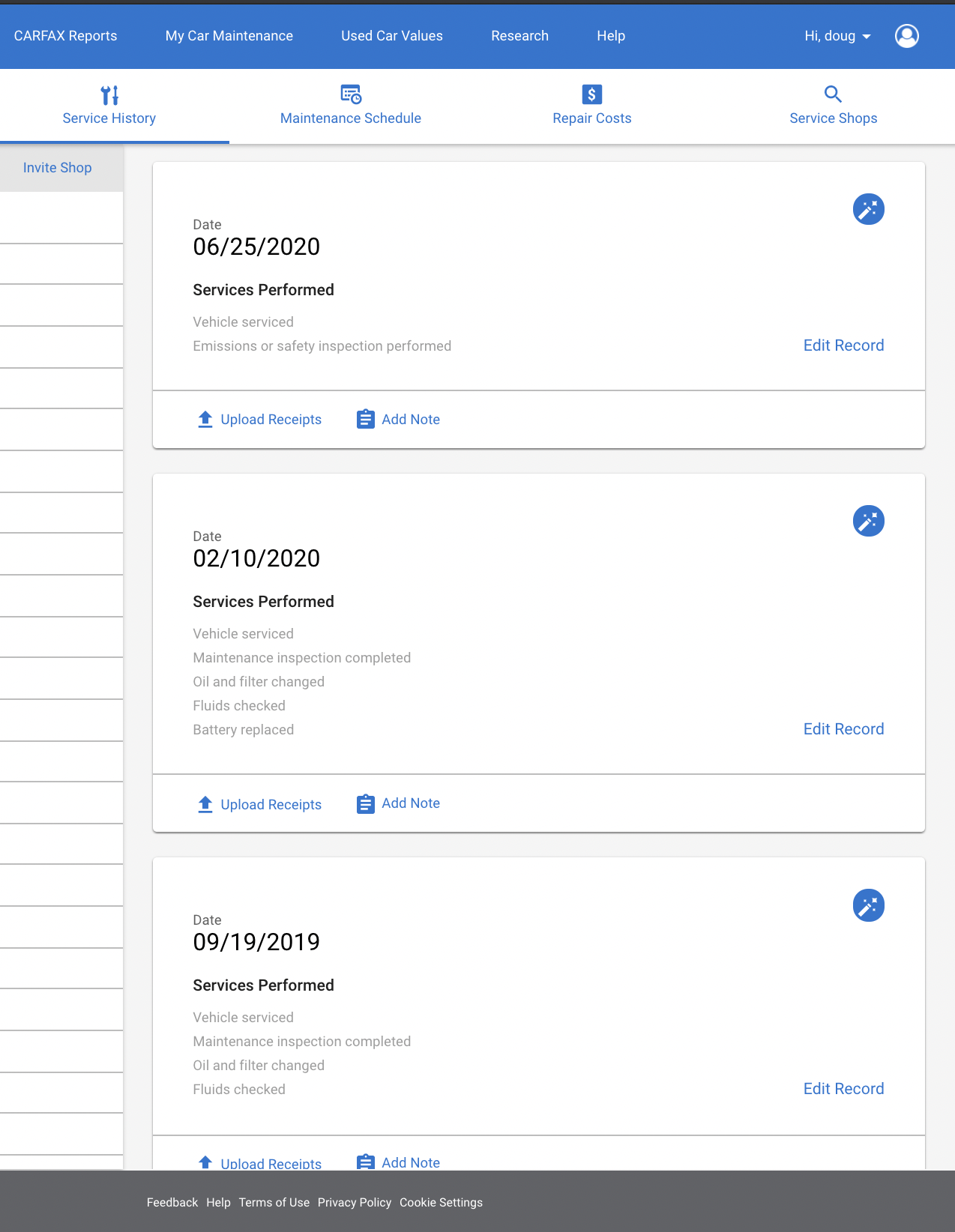Edit Record for the 06/25/2020 service
The height and width of the screenshot is (1232, 955).
[x=844, y=345]
